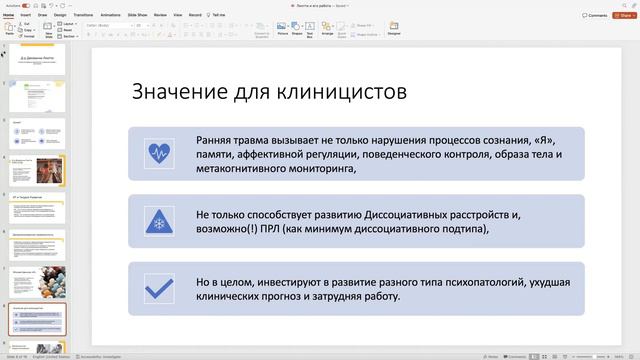The image size is (640, 360).
Task: Switch to the Animations tab
Action: (x=110, y=15)
